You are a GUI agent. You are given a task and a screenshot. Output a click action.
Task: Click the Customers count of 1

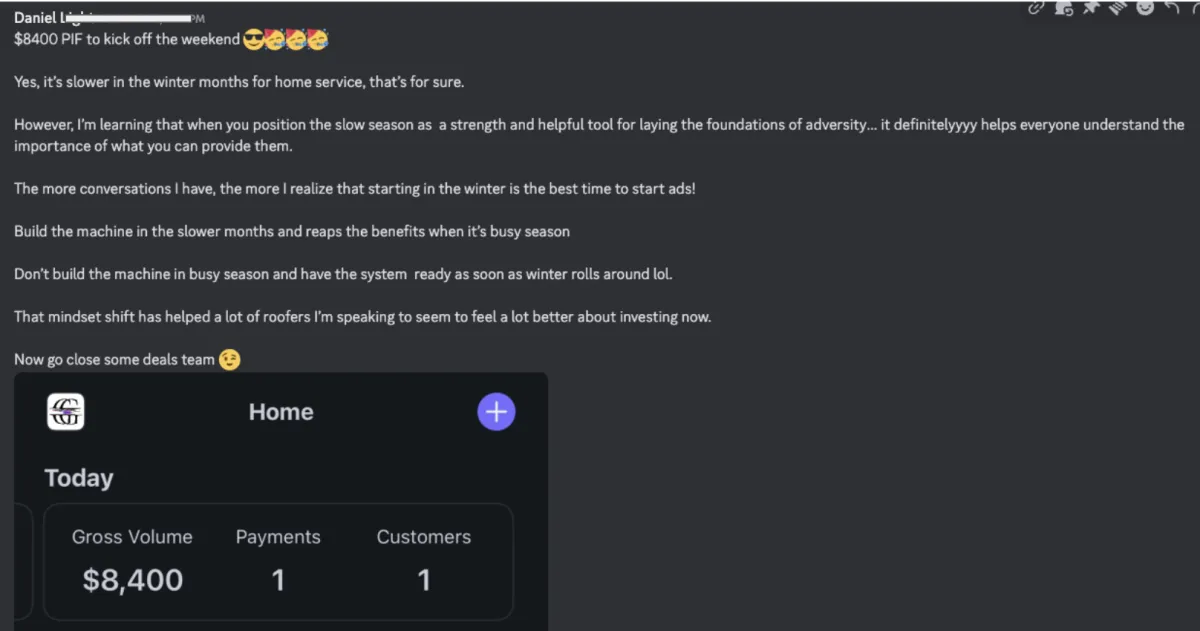click(424, 580)
